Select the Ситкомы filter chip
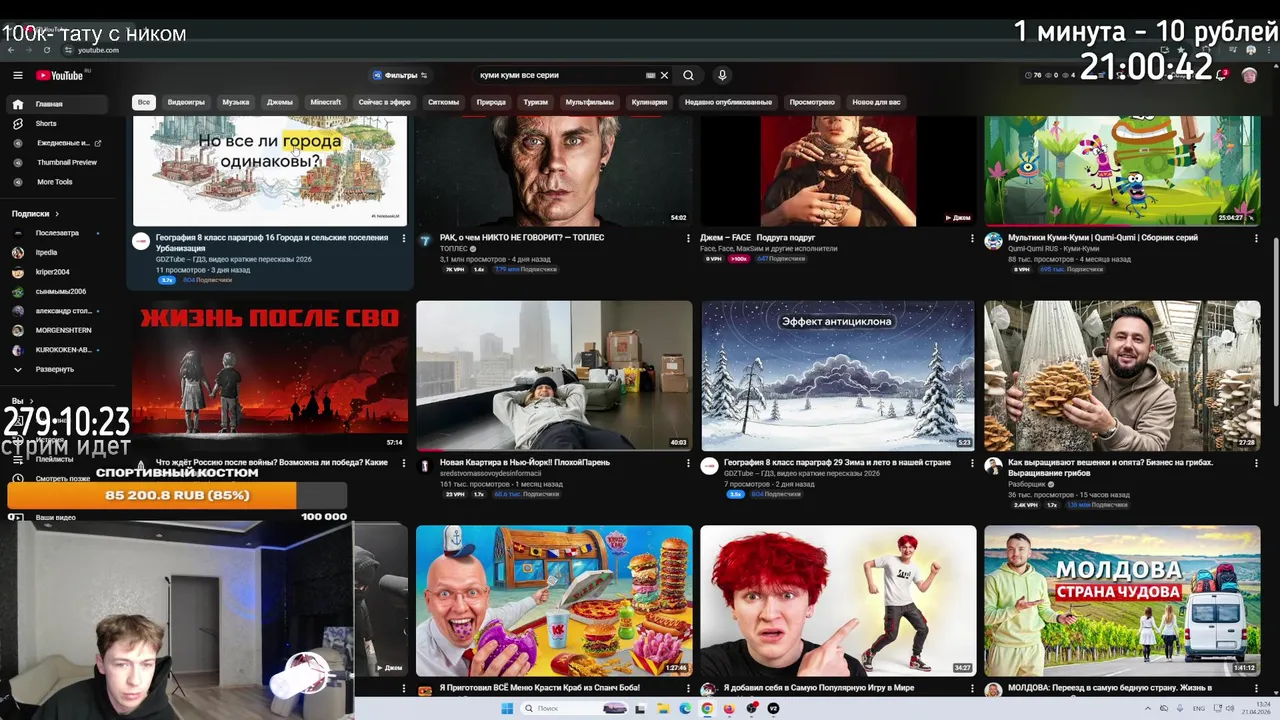1280x720 pixels. point(443,102)
